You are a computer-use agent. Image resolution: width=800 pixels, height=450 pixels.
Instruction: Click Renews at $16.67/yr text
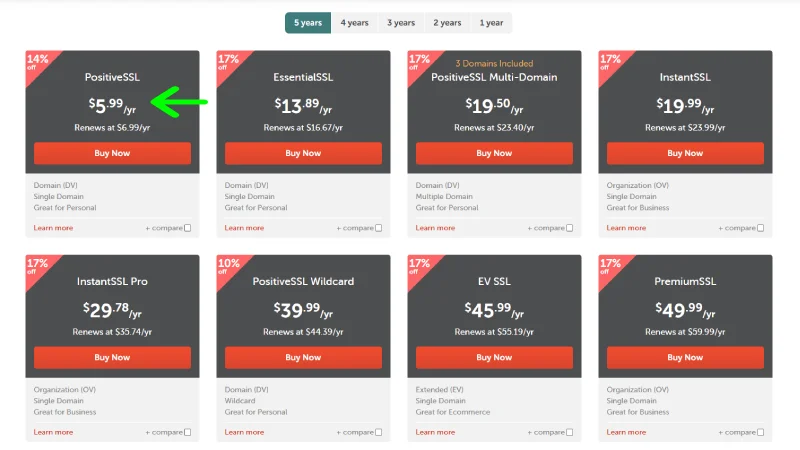(303, 128)
